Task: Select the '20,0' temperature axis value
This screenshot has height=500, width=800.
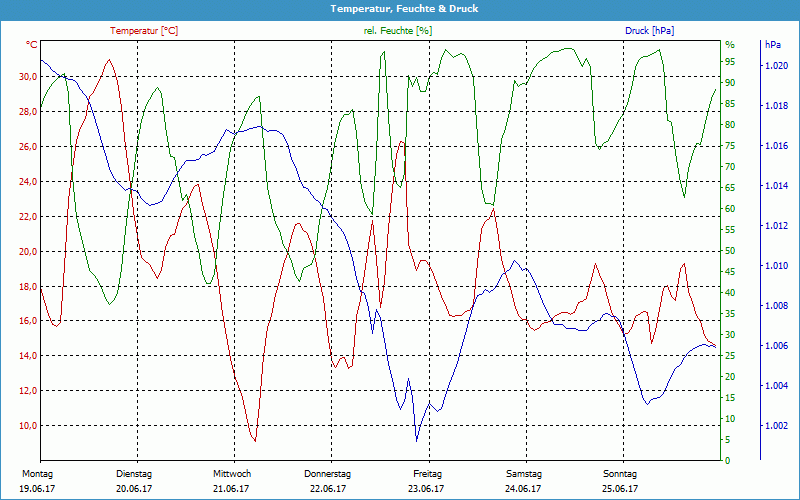Action: [x=28, y=251]
